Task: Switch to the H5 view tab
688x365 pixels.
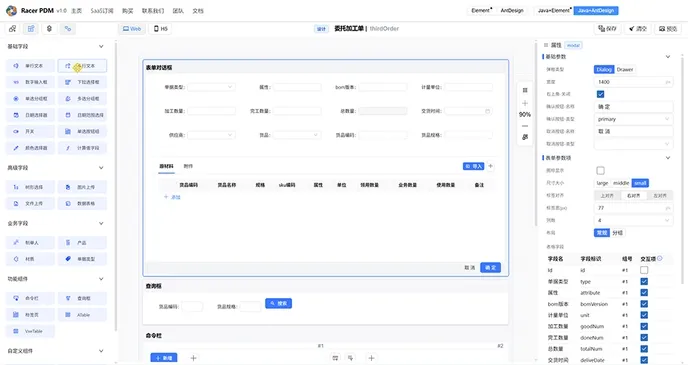Action: [160, 29]
